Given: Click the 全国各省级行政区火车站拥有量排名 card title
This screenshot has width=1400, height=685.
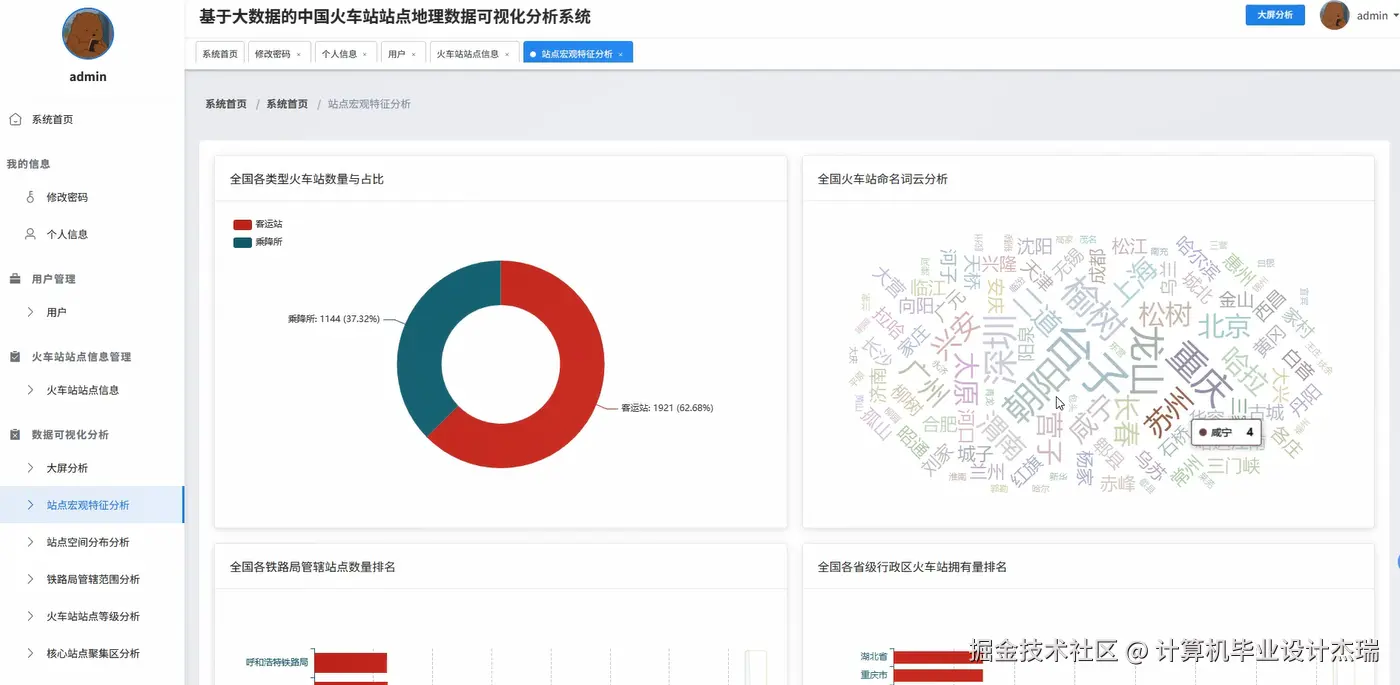Looking at the screenshot, I should point(912,567).
